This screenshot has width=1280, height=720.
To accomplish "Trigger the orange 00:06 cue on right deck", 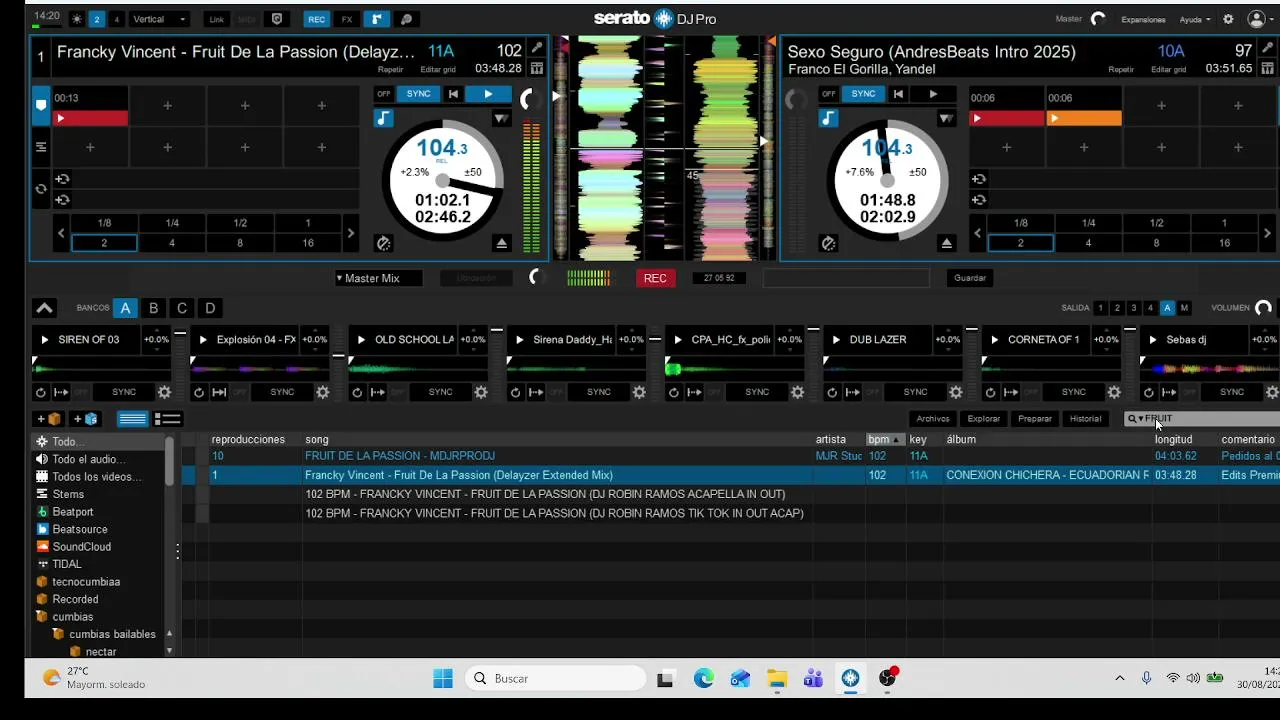I will (x=1084, y=118).
